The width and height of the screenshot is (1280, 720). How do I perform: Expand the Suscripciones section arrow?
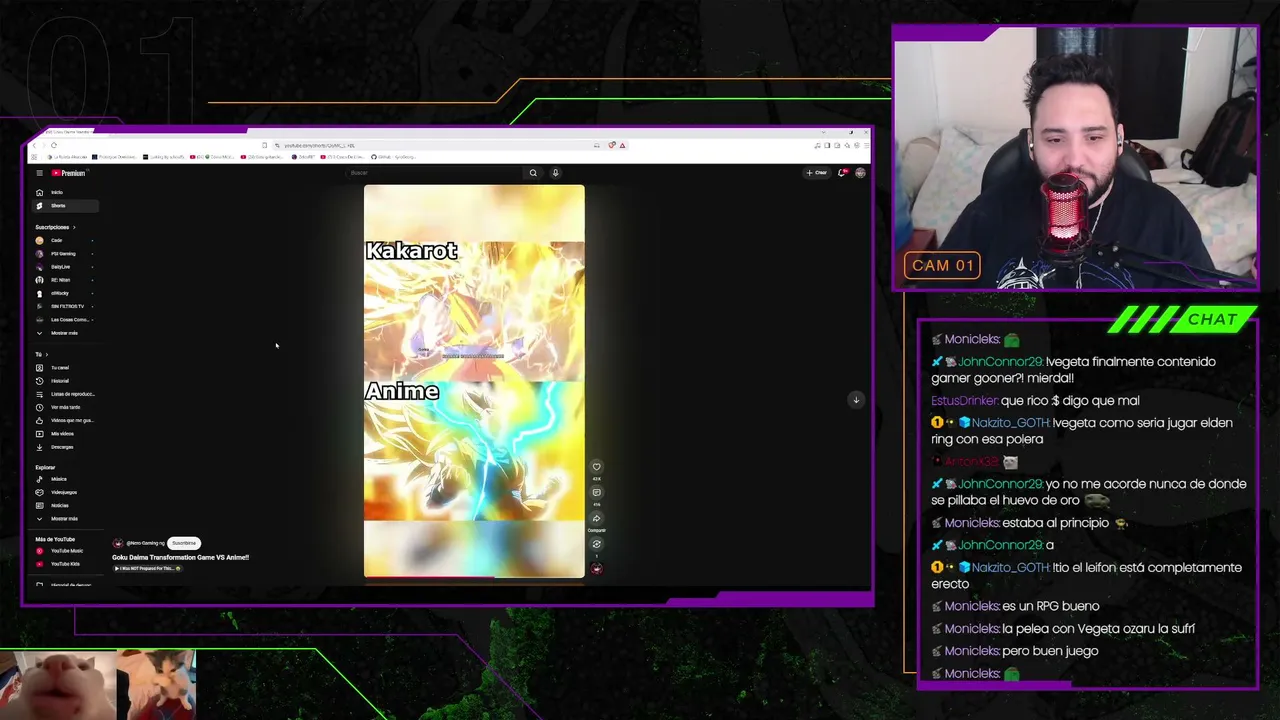point(73,227)
